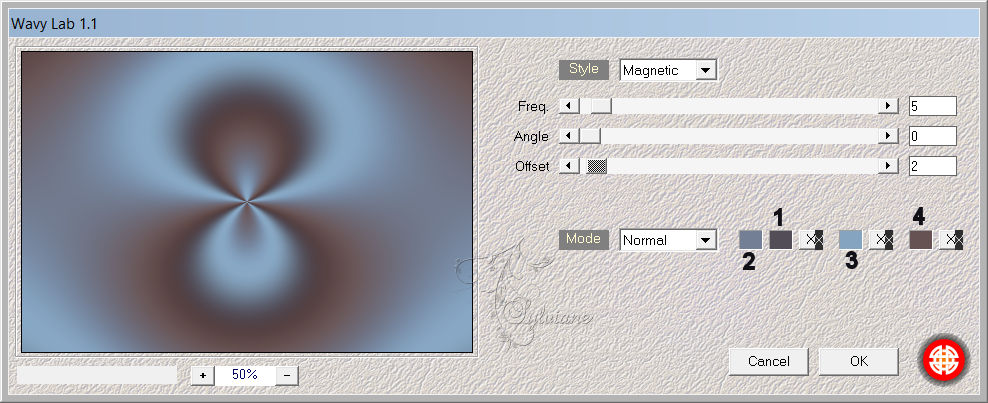Click the 50% zoom level text
The height and width of the screenshot is (403, 988).
[245, 375]
